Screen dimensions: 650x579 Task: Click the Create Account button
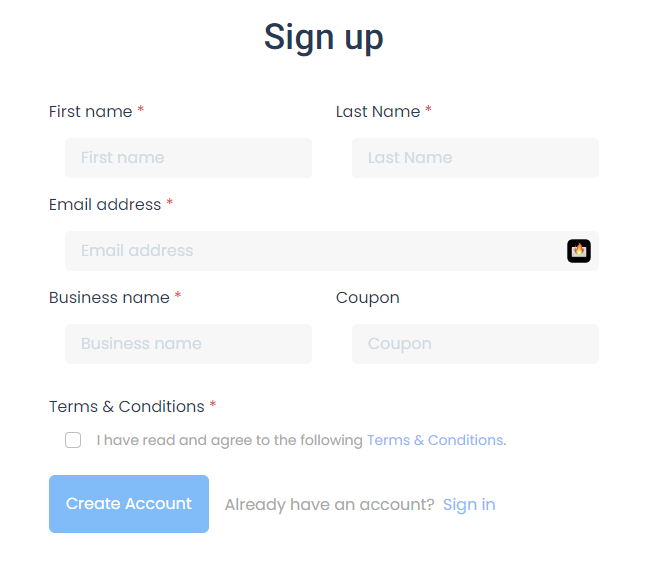129,504
